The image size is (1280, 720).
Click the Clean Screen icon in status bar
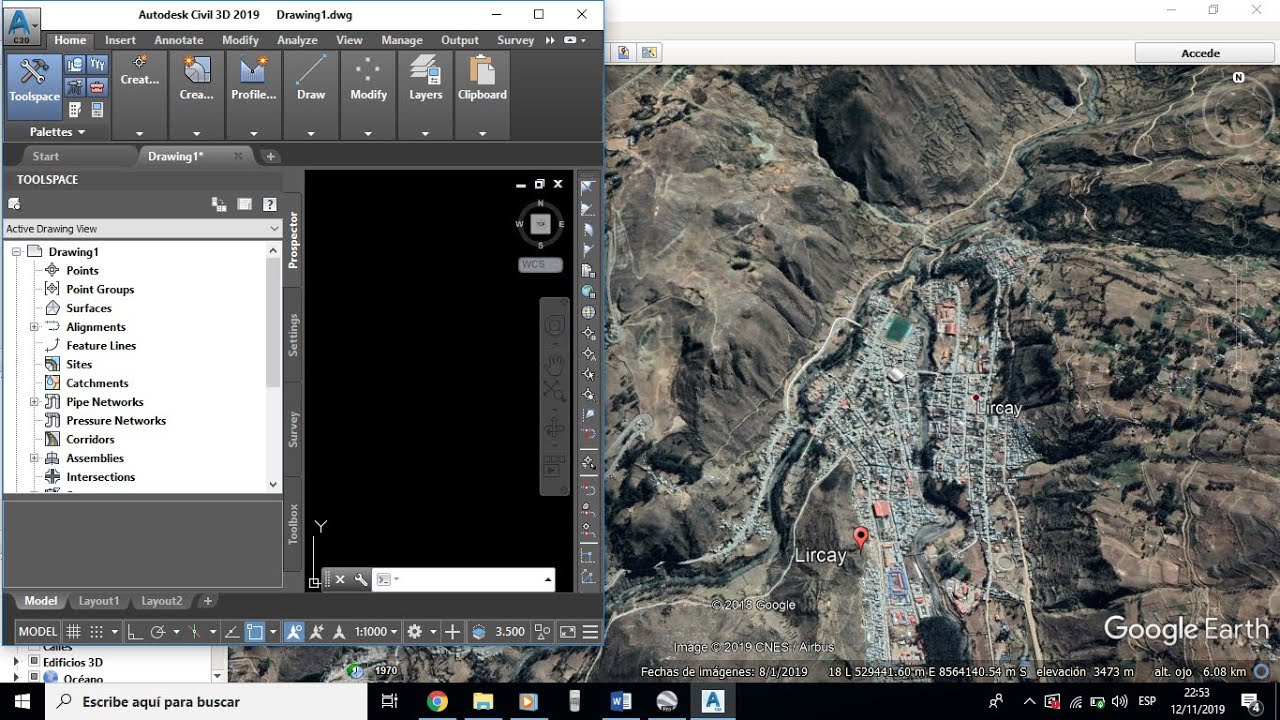(568, 632)
